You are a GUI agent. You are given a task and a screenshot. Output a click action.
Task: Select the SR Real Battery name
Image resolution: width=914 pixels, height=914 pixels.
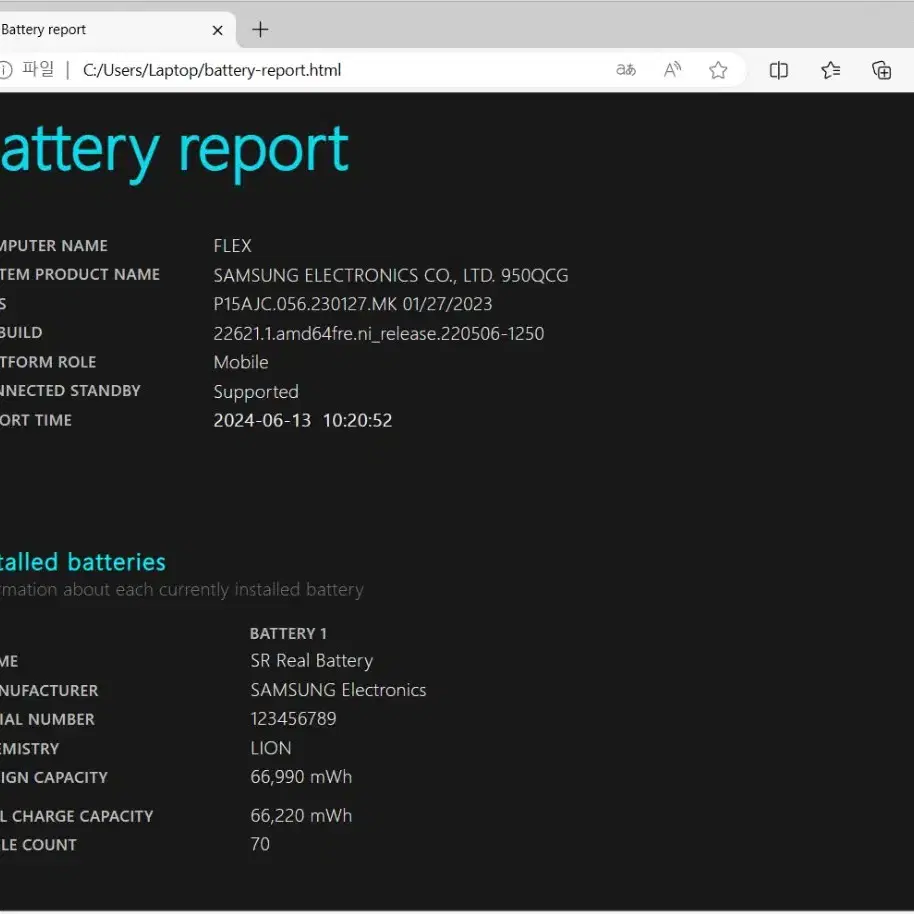311,660
